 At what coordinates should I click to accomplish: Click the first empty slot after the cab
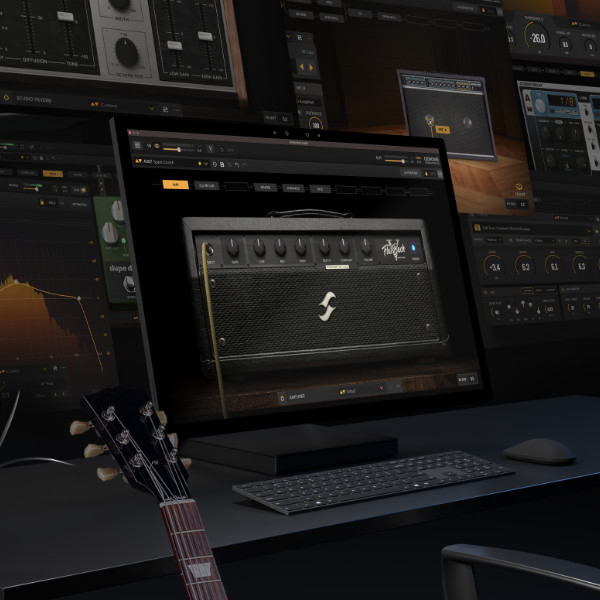[237, 187]
